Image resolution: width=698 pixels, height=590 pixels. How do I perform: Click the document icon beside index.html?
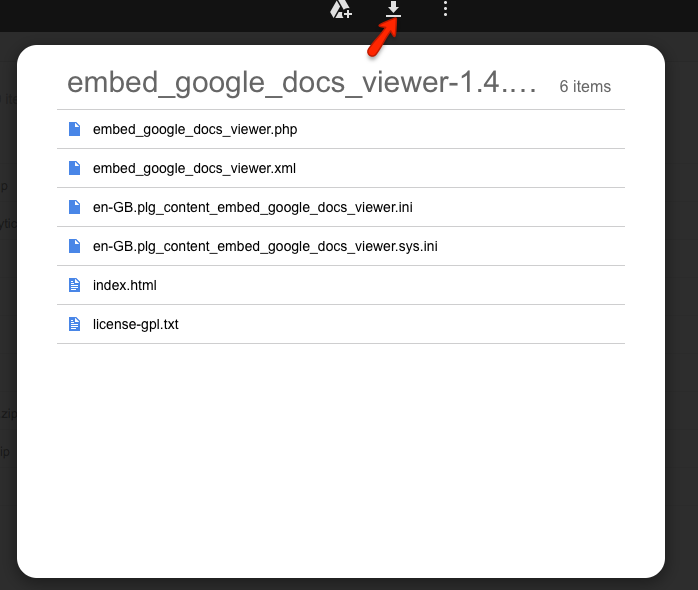74,285
